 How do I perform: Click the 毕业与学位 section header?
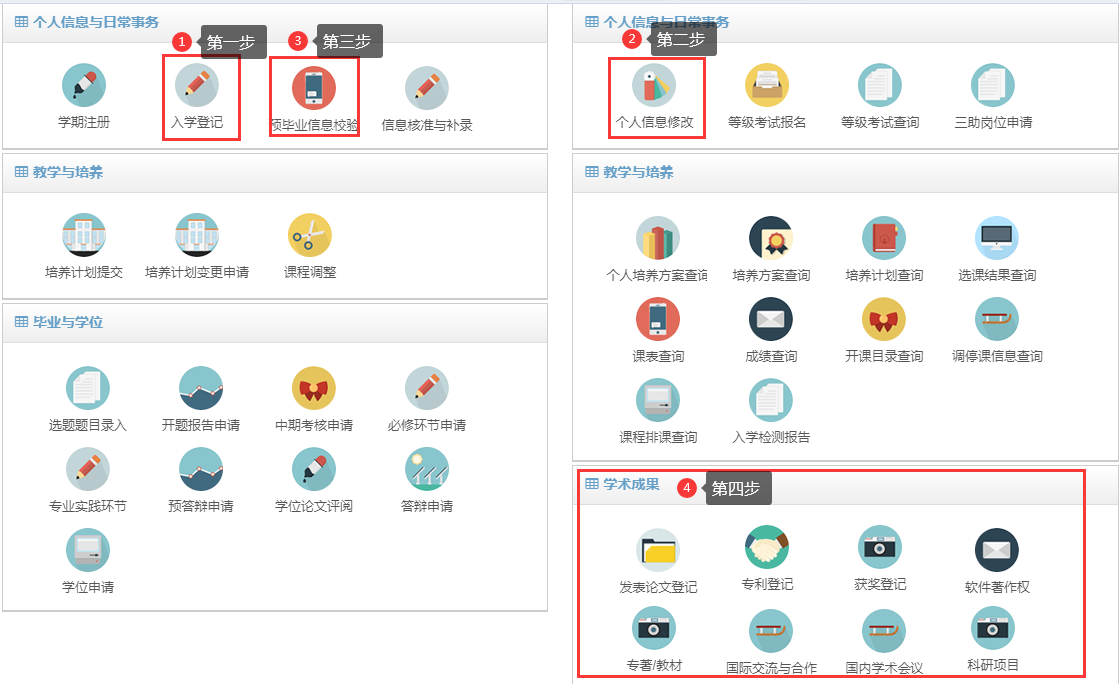pos(68,322)
